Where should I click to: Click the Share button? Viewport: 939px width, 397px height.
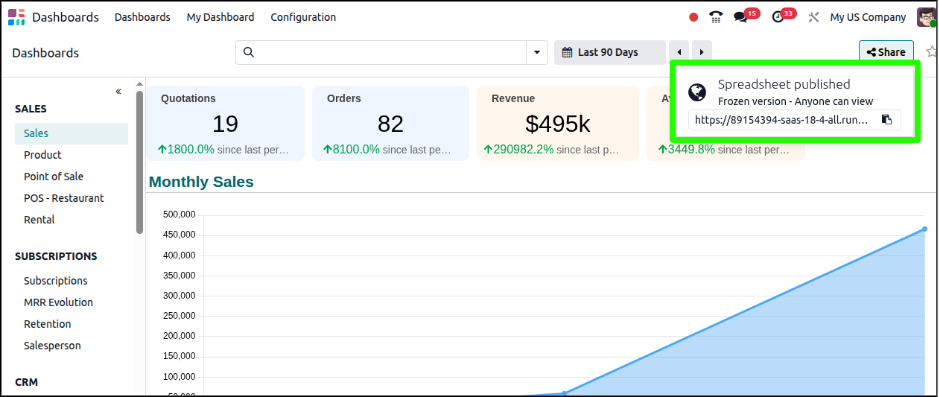(x=886, y=53)
